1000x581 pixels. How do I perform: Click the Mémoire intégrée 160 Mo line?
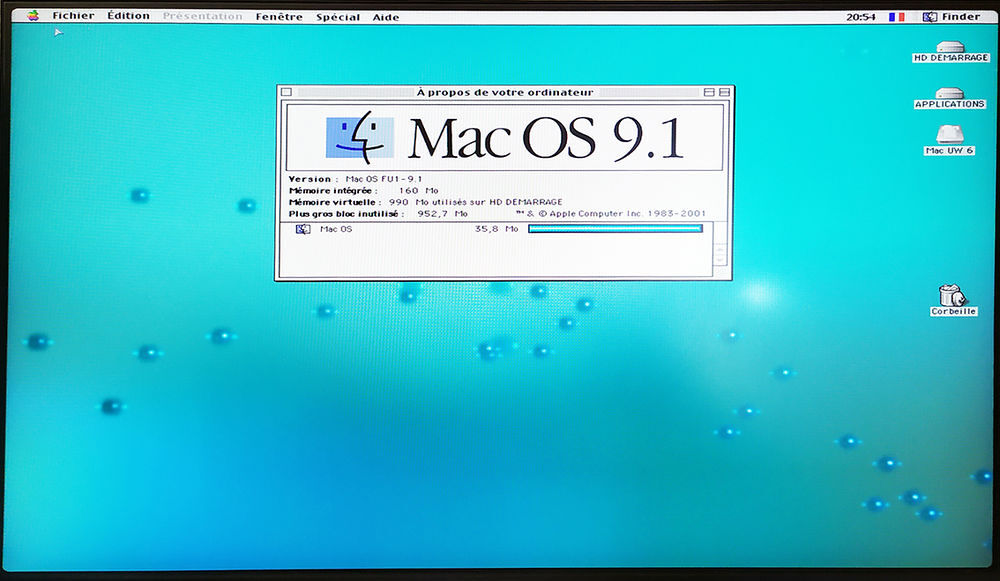tap(364, 191)
